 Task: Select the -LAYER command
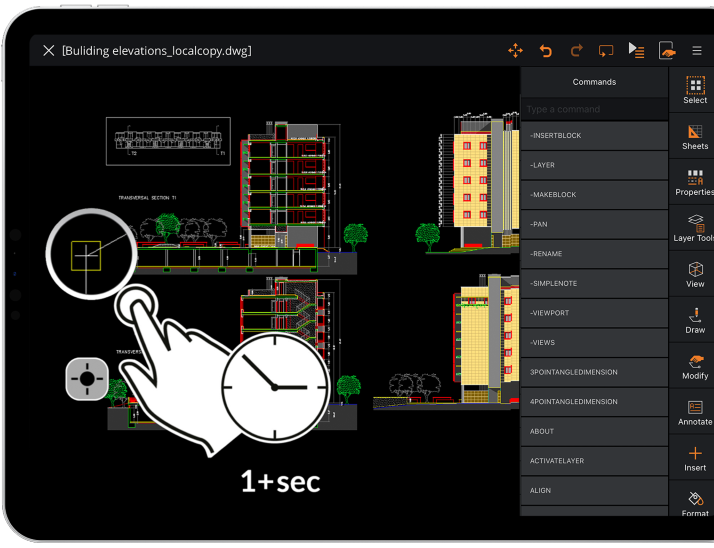pyautogui.click(x=594, y=165)
